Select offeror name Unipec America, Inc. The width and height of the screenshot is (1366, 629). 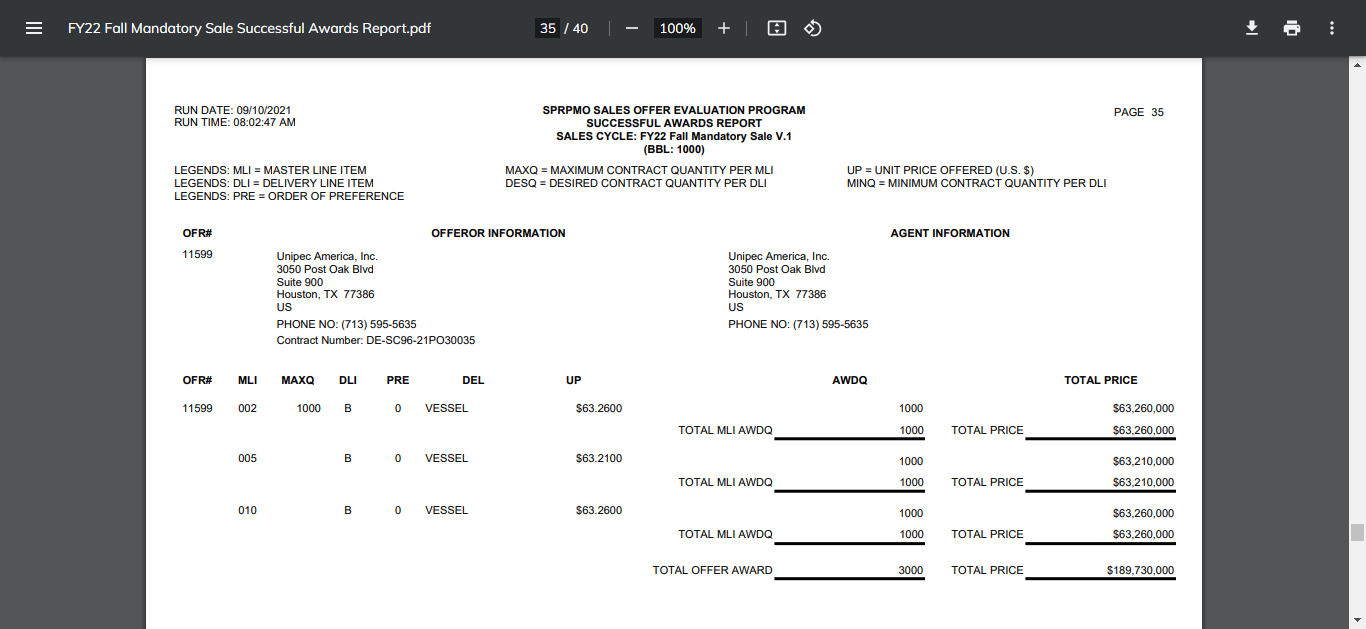click(327, 256)
